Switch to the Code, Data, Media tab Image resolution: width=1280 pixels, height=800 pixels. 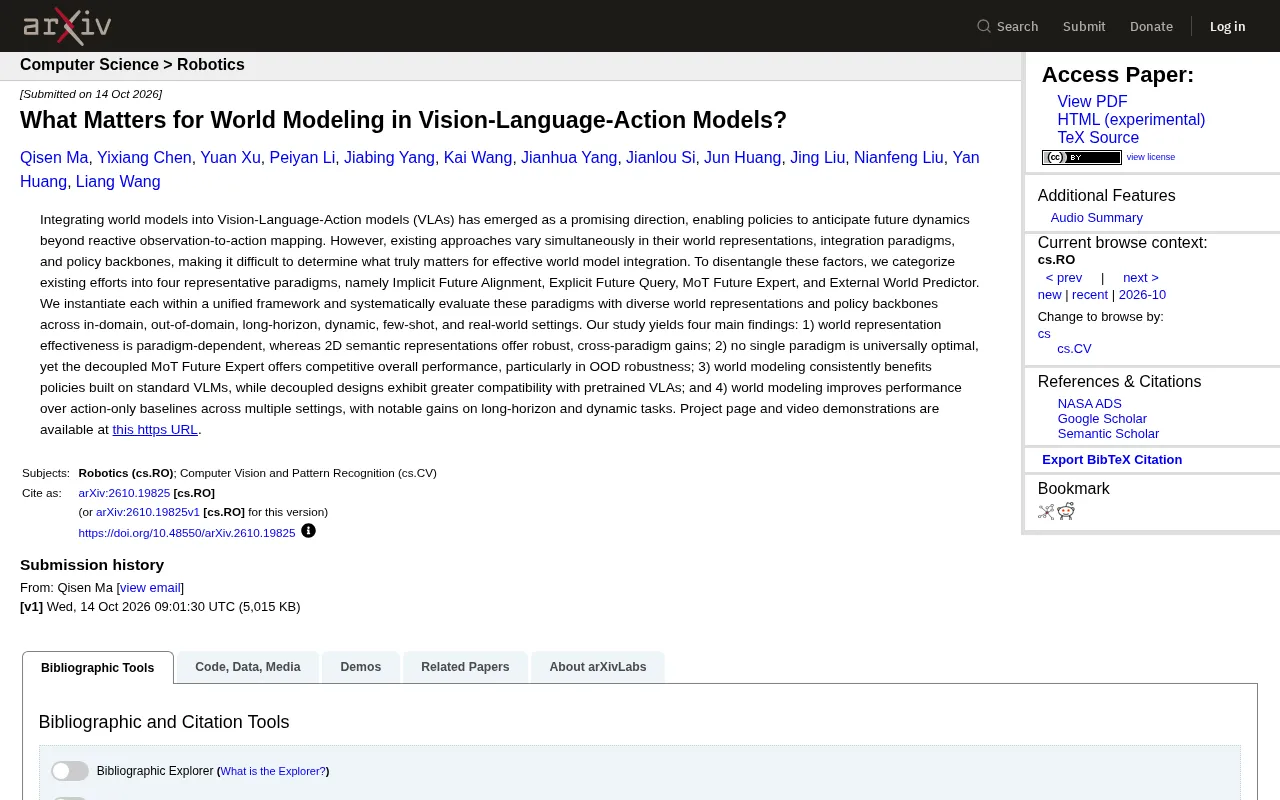[248, 667]
